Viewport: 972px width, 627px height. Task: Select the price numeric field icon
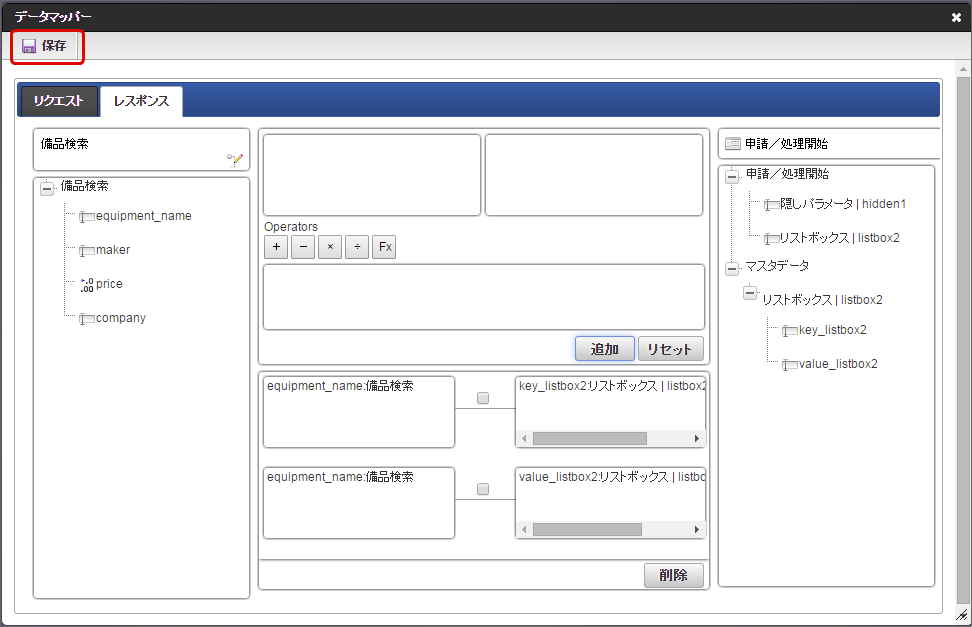[x=87, y=285]
